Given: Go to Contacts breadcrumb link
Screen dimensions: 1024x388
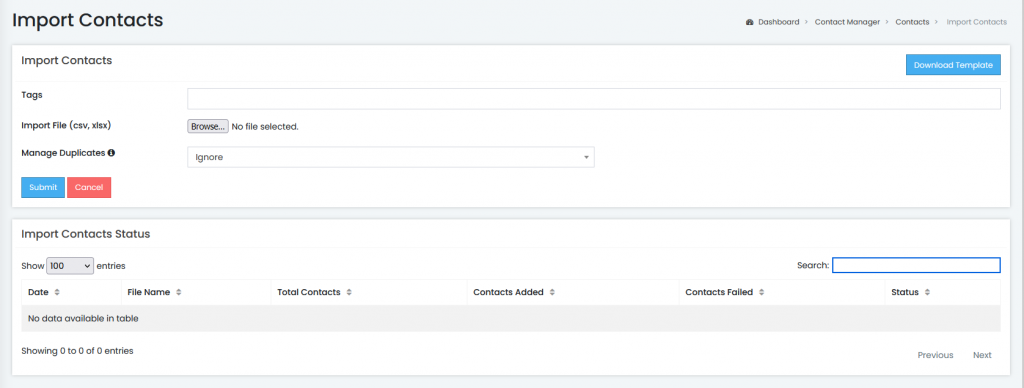Looking at the screenshot, I should 912,22.
